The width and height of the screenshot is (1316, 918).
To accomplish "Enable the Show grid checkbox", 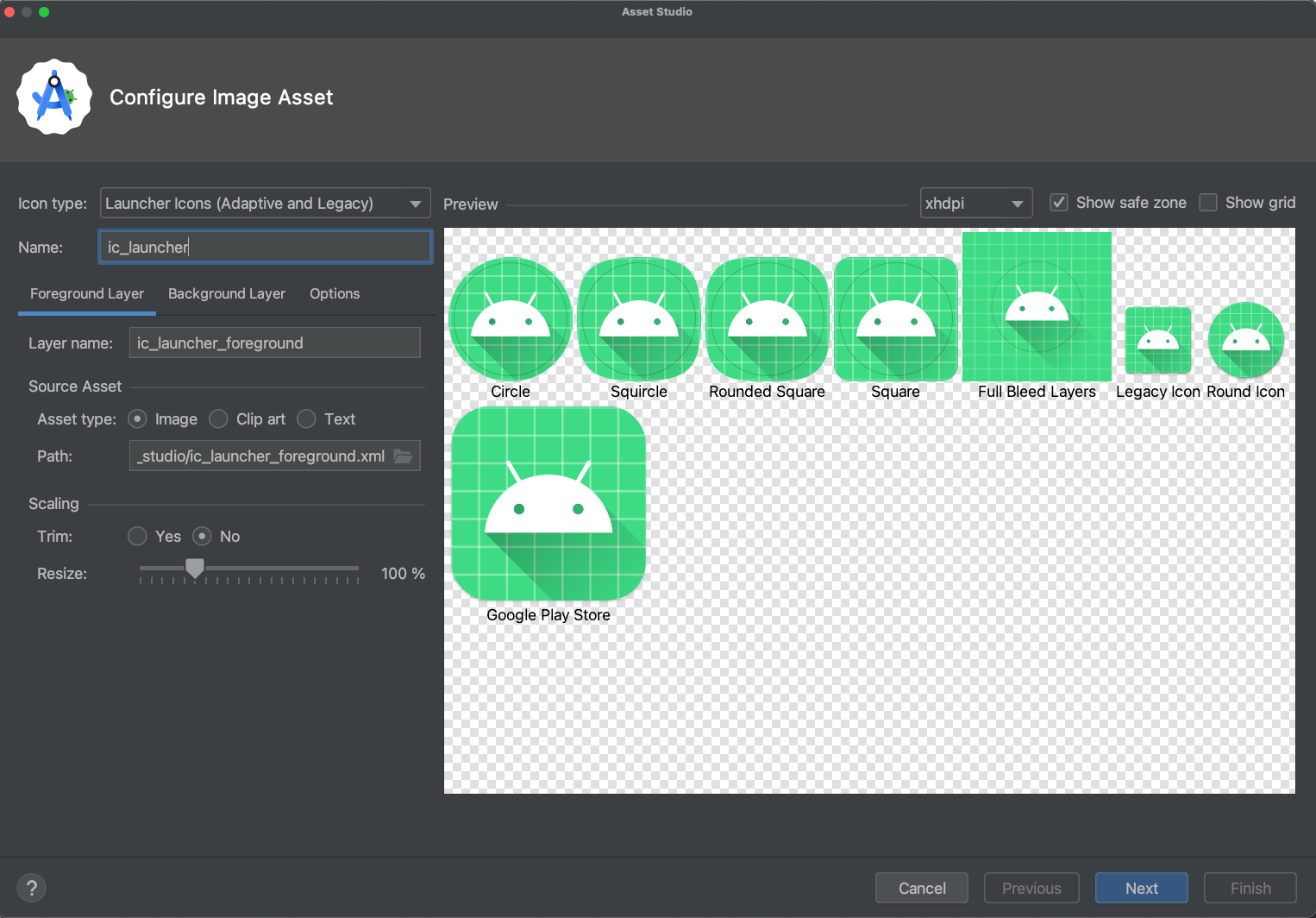I will click(1208, 203).
